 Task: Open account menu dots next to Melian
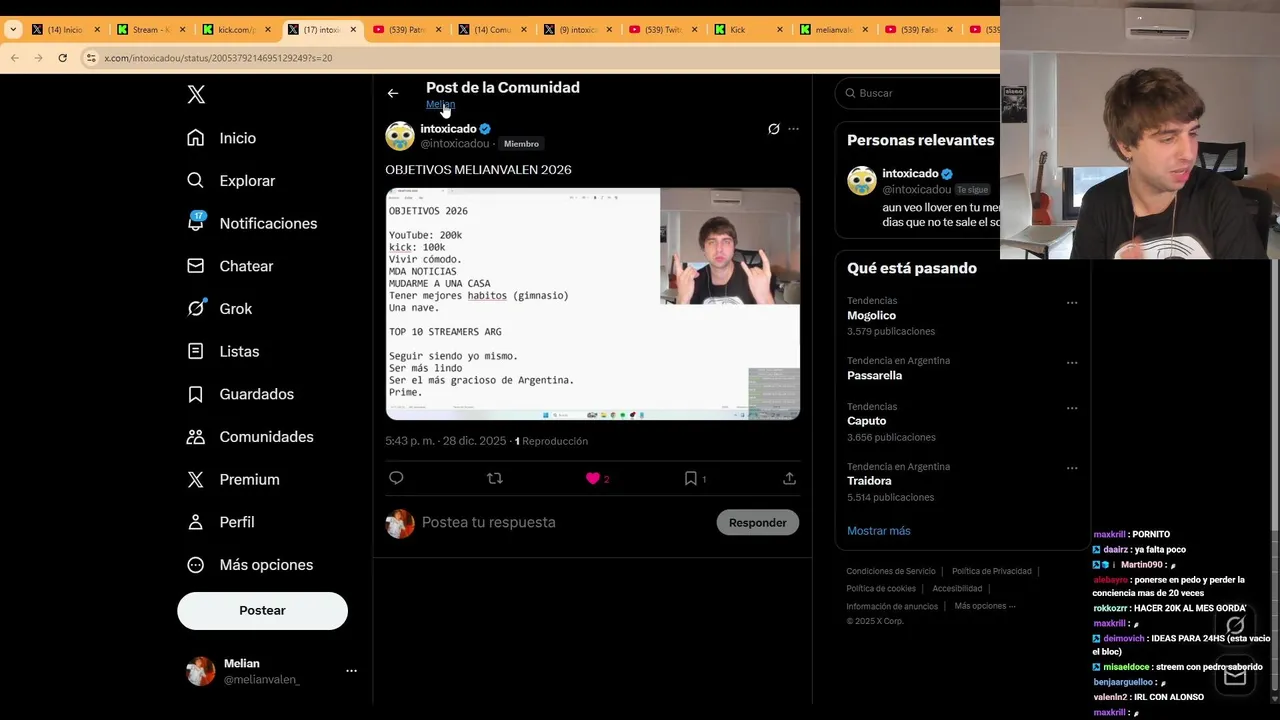351,671
